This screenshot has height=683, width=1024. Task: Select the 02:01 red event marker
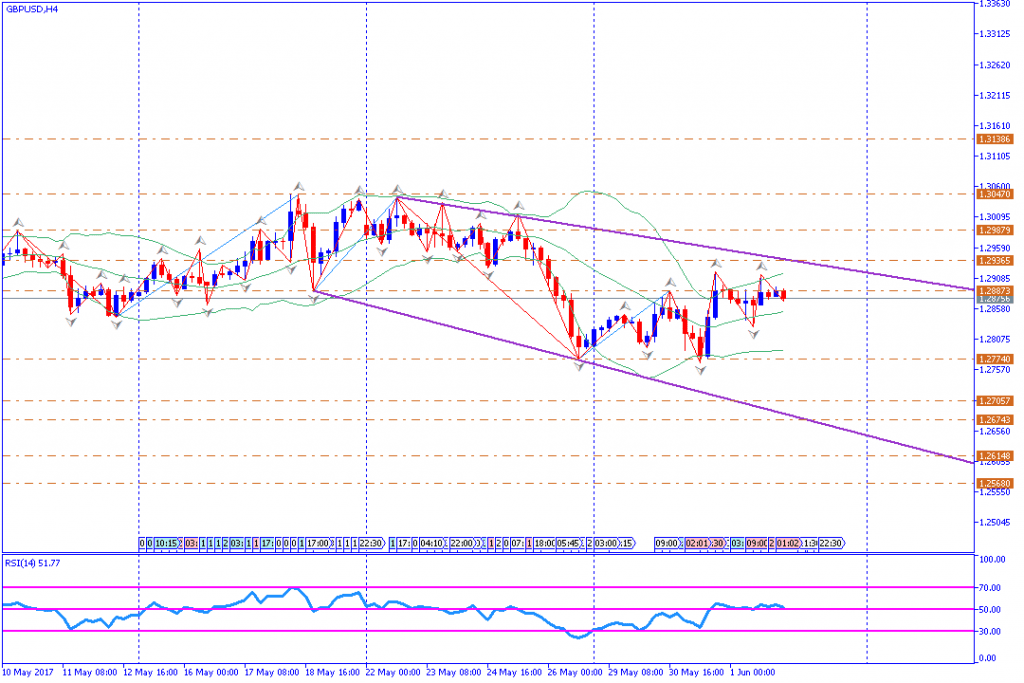click(x=698, y=543)
